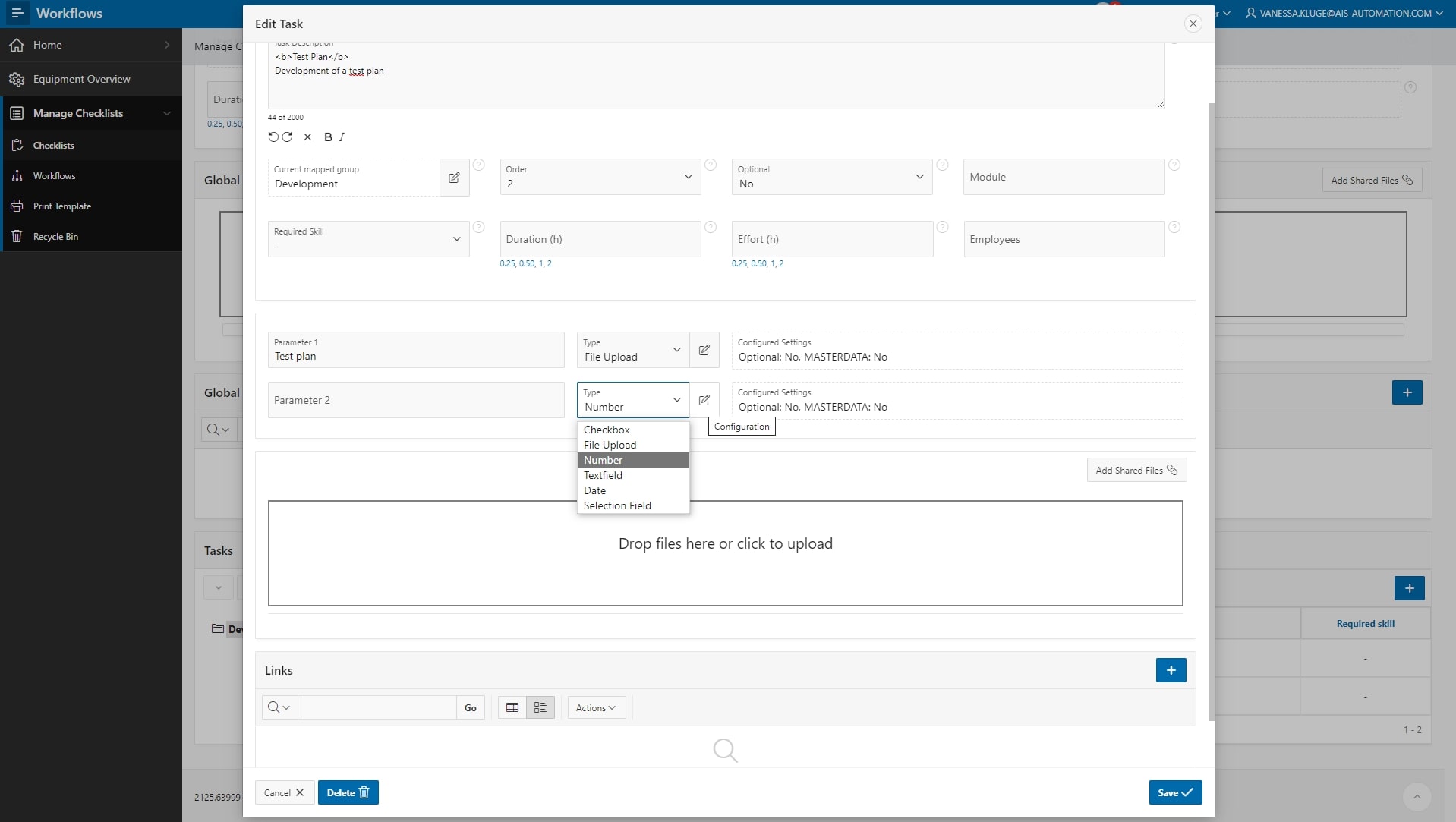1456x822 pixels.
Task: Save the task changes
Action: [x=1174, y=792]
